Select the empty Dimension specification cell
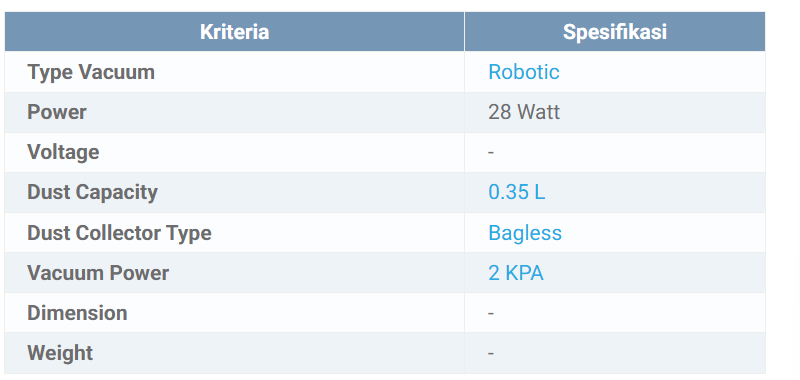 click(x=615, y=313)
